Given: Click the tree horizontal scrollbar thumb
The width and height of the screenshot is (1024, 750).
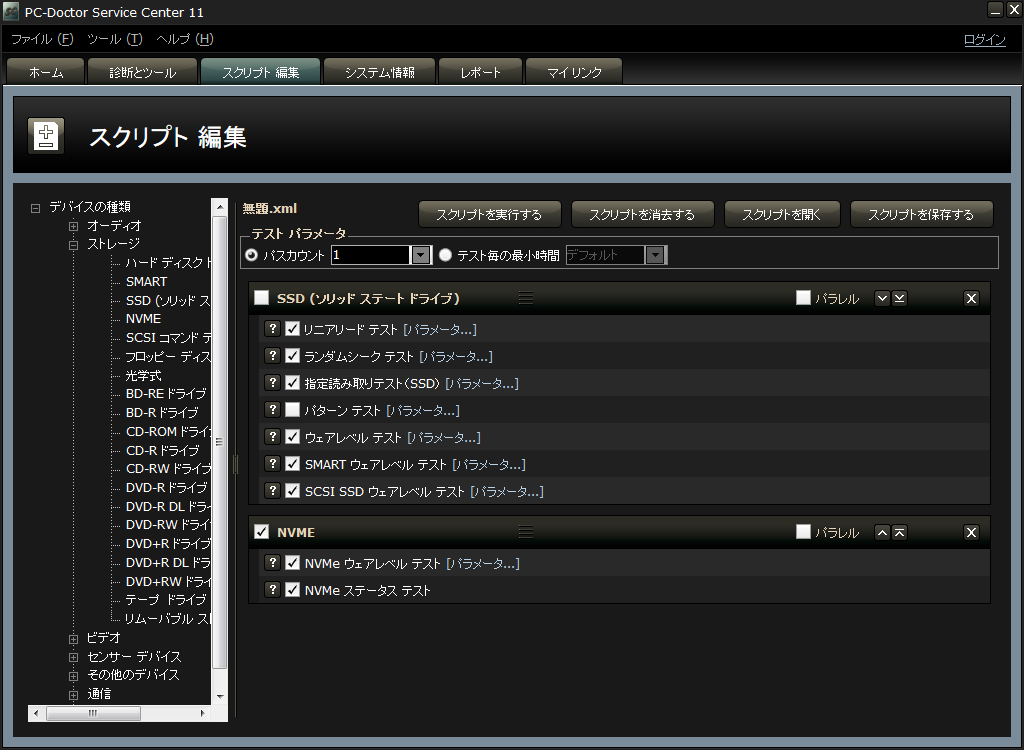Looking at the screenshot, I should click(93, 713).
